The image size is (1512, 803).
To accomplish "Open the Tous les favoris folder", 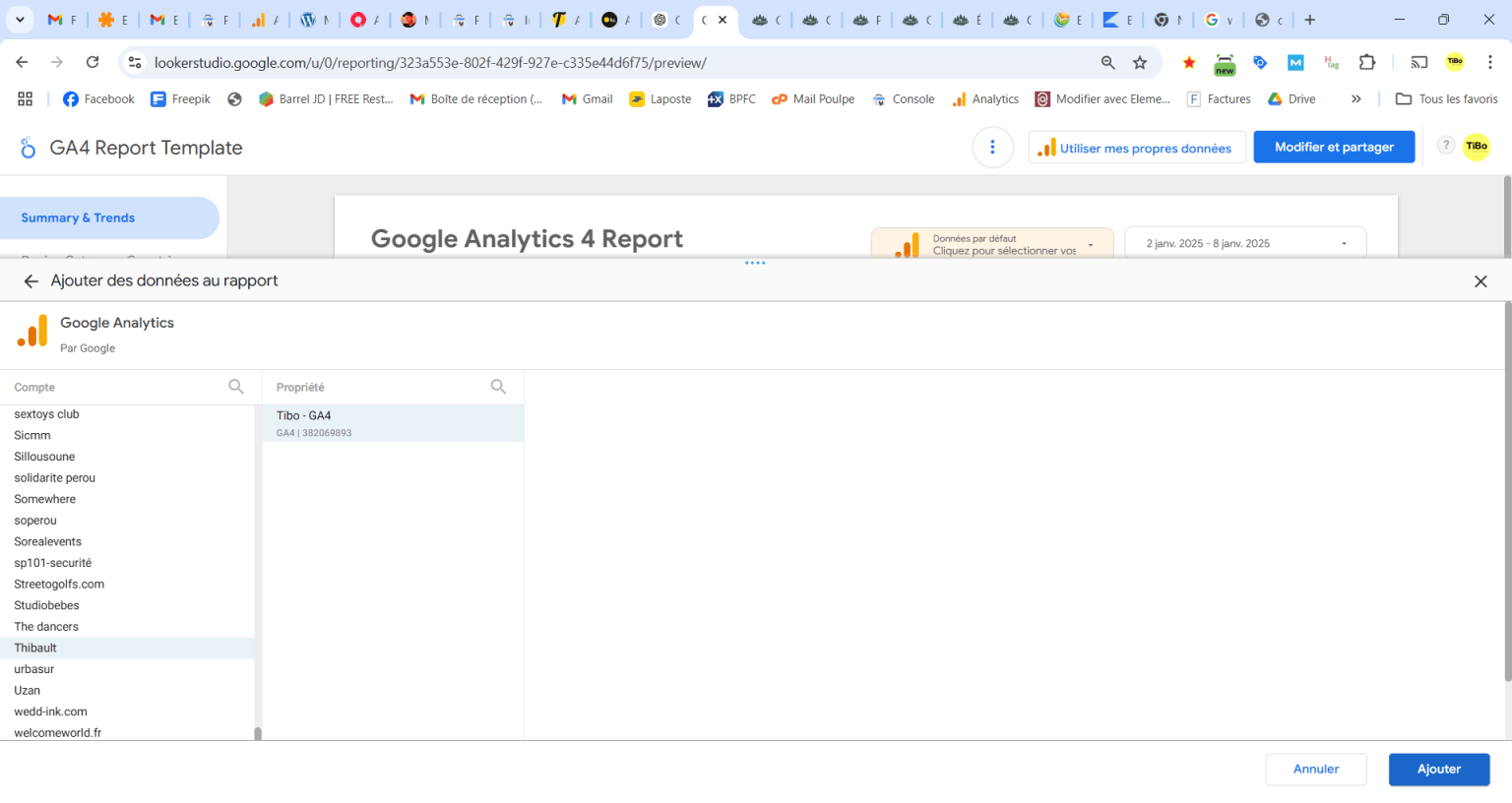I will [x=1447, y=98].
